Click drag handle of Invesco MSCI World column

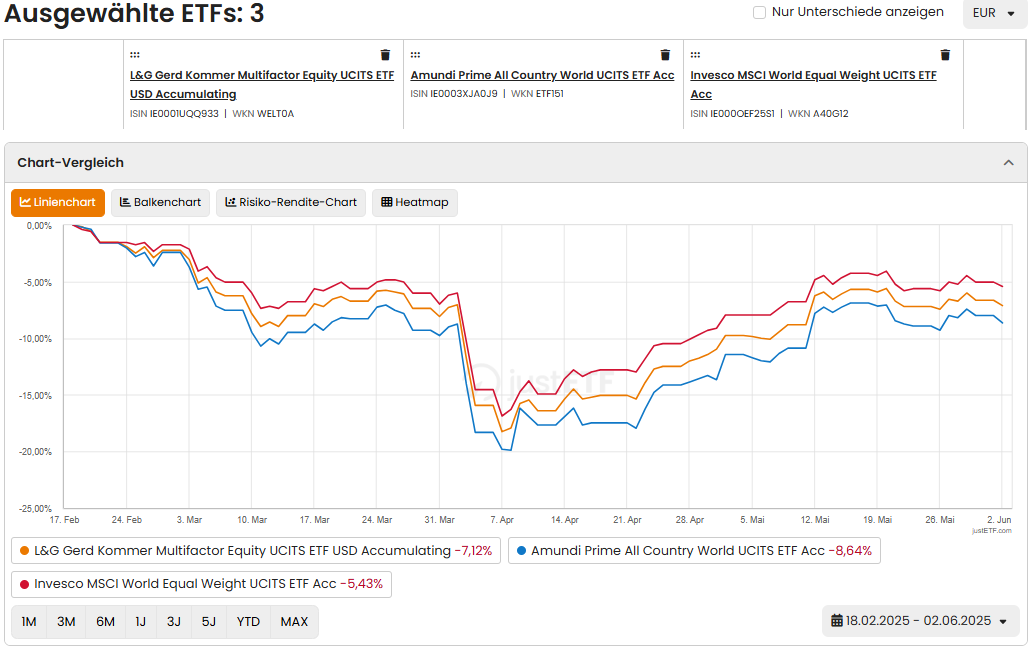695,55
